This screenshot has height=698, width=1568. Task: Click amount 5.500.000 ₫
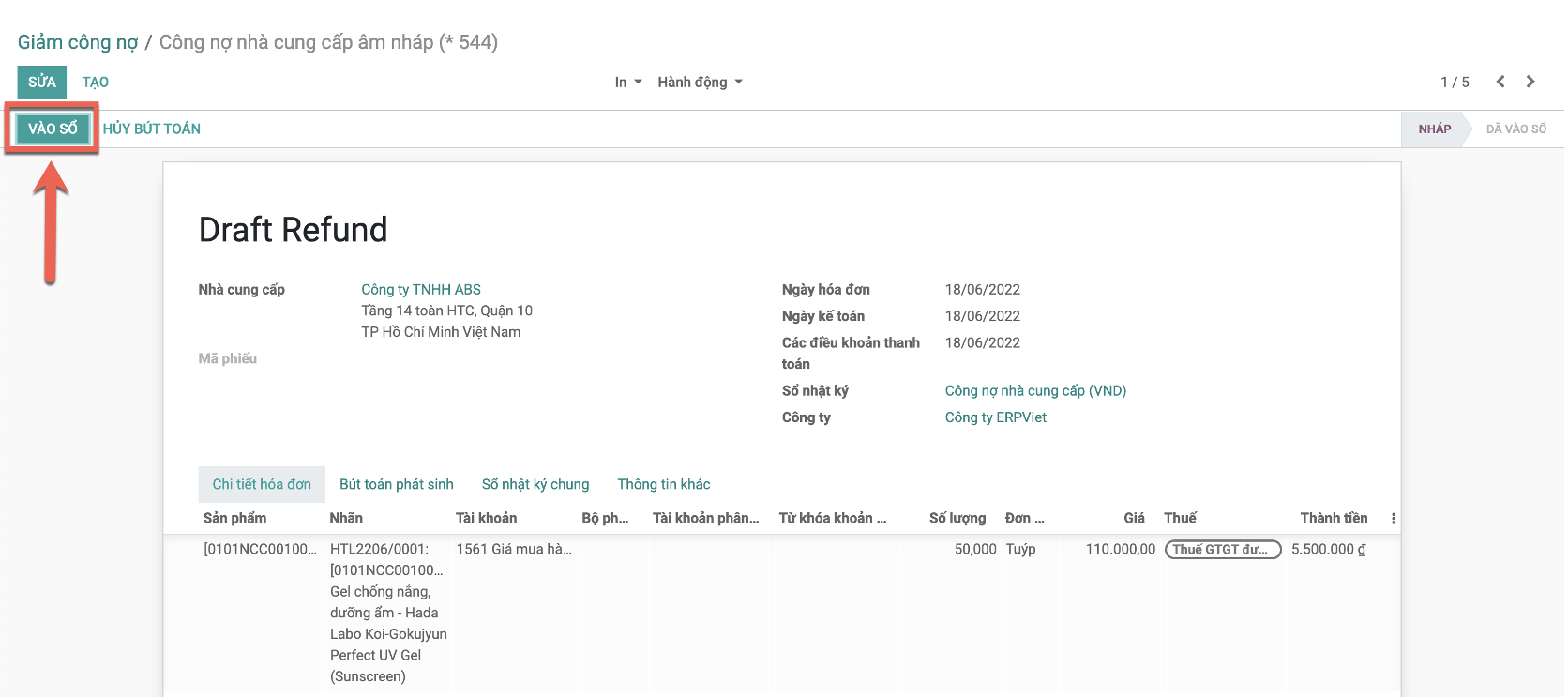tap(1328, 550)
